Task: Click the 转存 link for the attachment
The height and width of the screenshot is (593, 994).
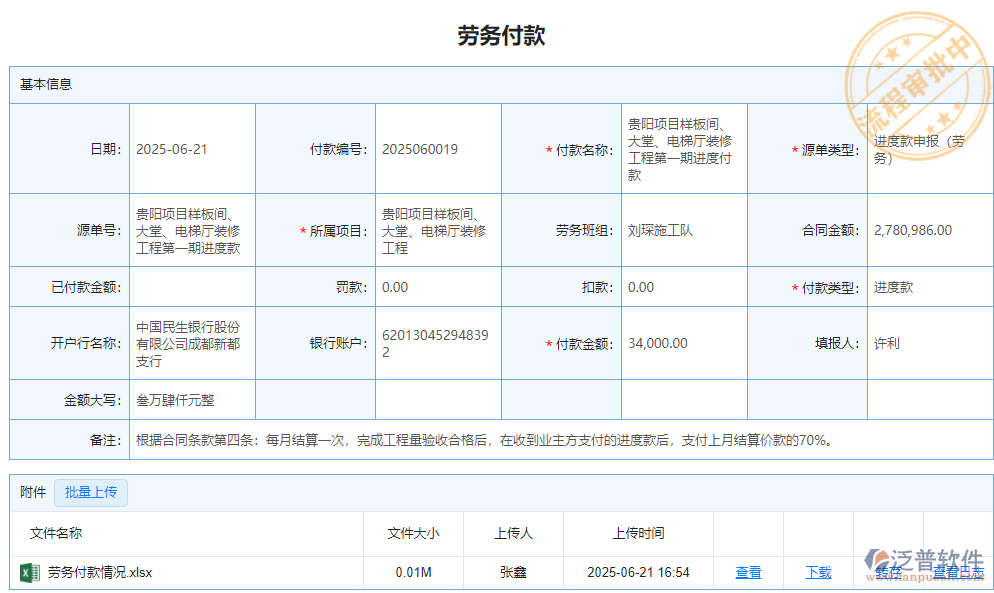Action: tap(888, 572)
